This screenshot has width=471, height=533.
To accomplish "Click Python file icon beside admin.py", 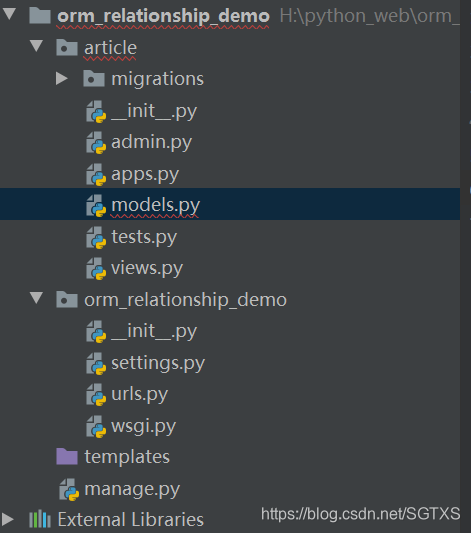I will [x=96, y=143].
